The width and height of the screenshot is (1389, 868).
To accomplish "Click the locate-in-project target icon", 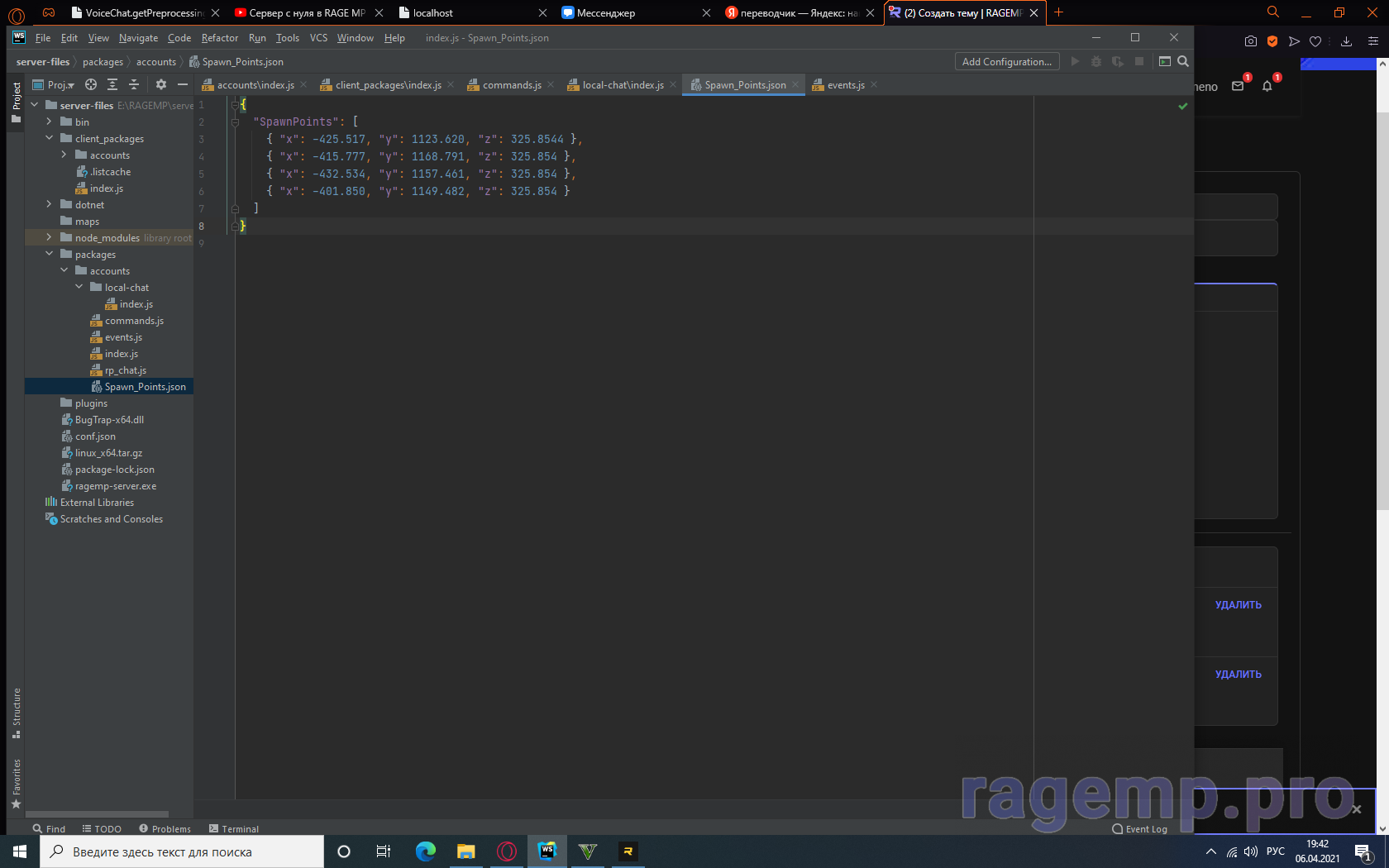I will coord(91,84).
